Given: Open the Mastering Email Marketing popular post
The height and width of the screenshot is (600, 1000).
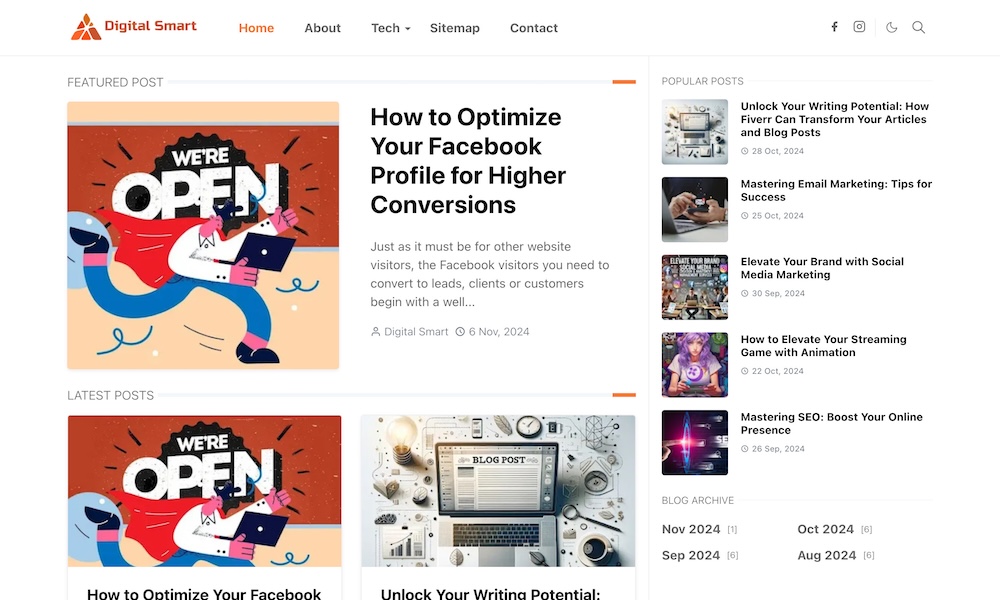Looking at the screenshot, I should [836, 190].
